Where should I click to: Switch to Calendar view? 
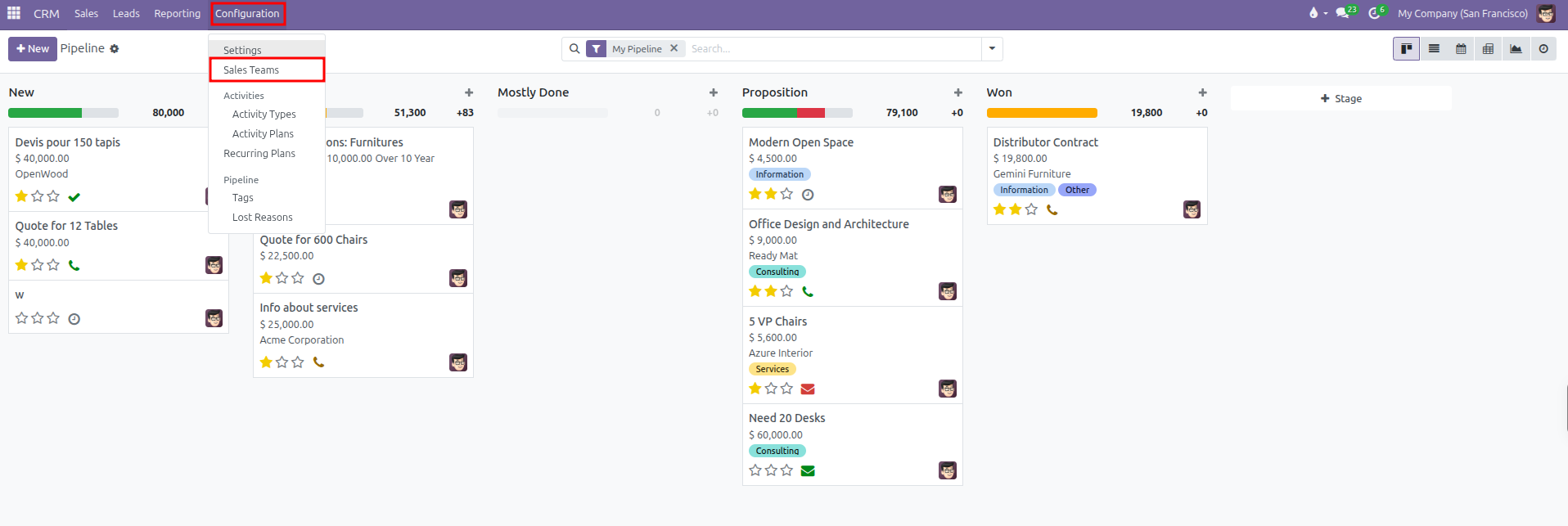(1461, 48)
